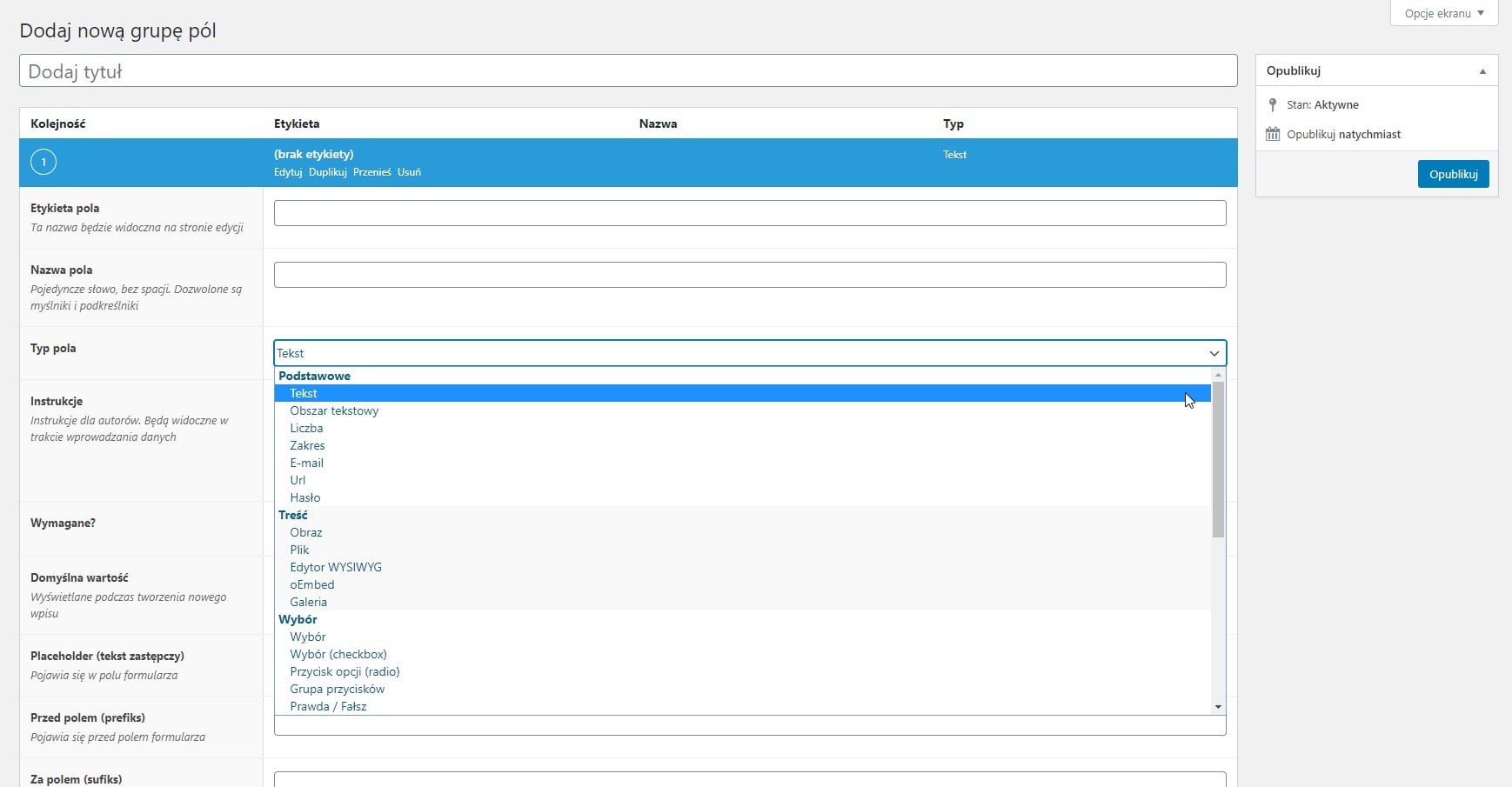The width and height of the screenshot is (1512, 787).
Task: Pick Edytor WYSIWYG from the list
Action: click(336, 567)
